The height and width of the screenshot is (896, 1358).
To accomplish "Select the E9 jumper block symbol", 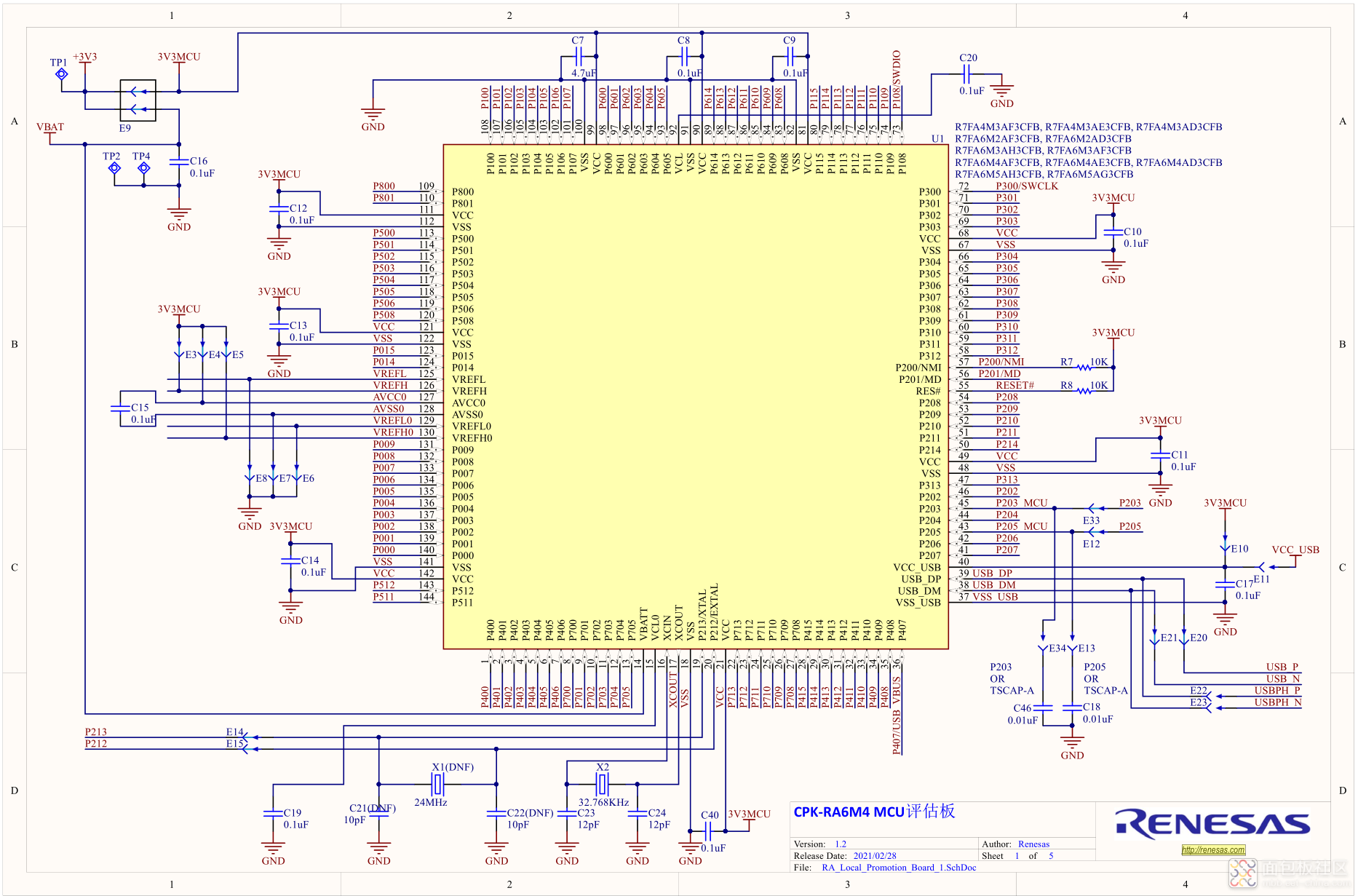I will [138, 100].
